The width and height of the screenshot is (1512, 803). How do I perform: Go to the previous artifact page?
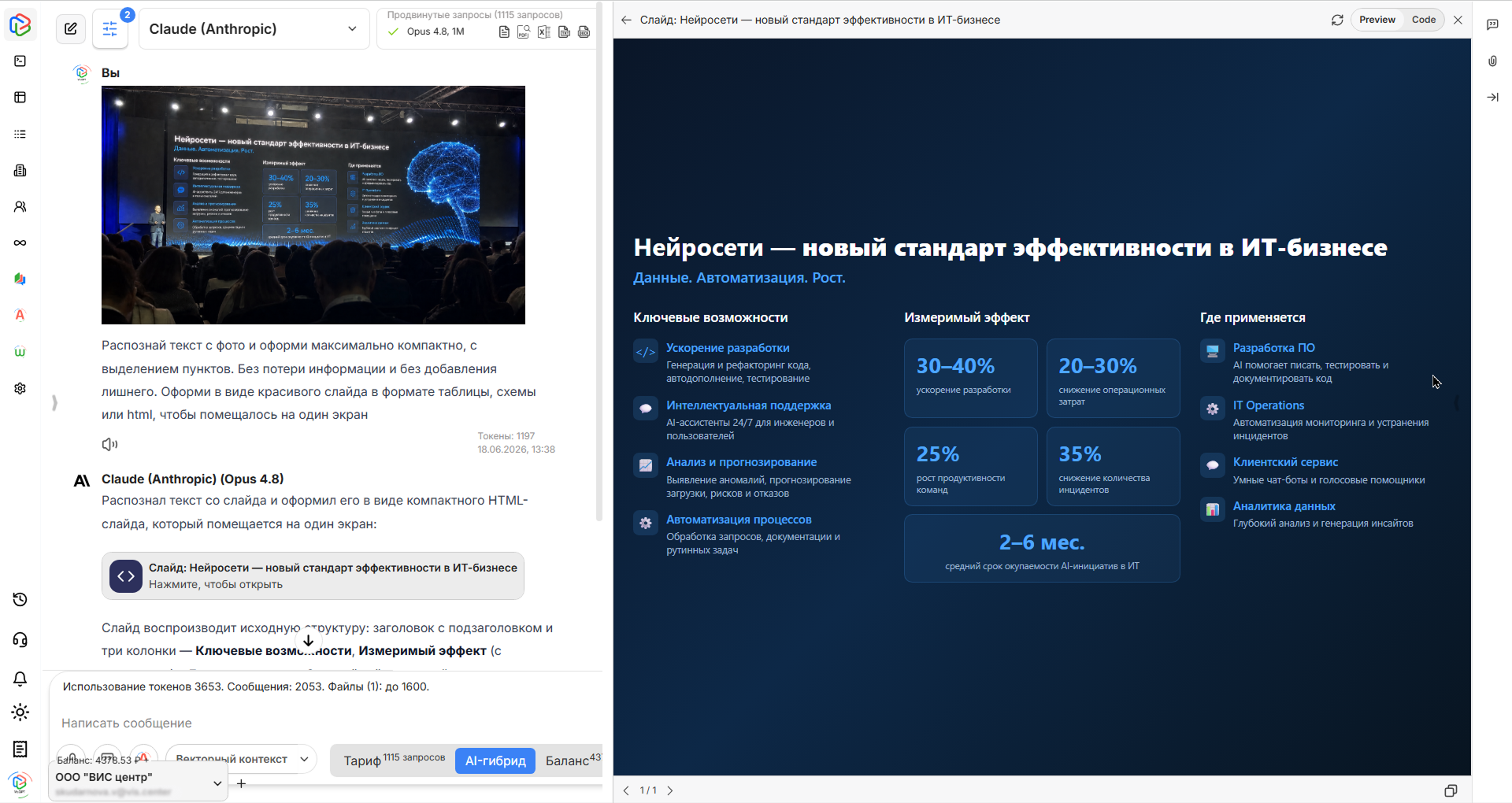tap(626, 790)
